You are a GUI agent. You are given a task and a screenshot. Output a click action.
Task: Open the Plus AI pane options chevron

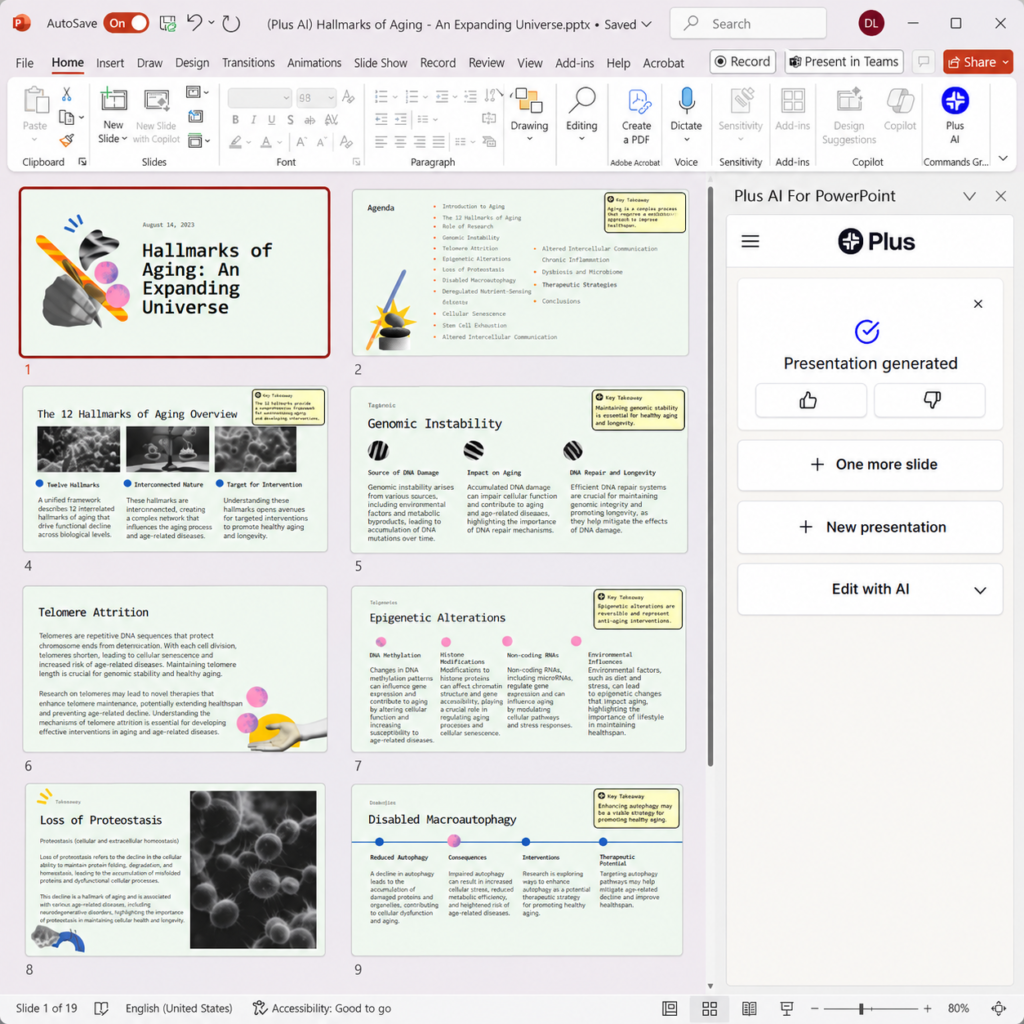coord(969,196)
